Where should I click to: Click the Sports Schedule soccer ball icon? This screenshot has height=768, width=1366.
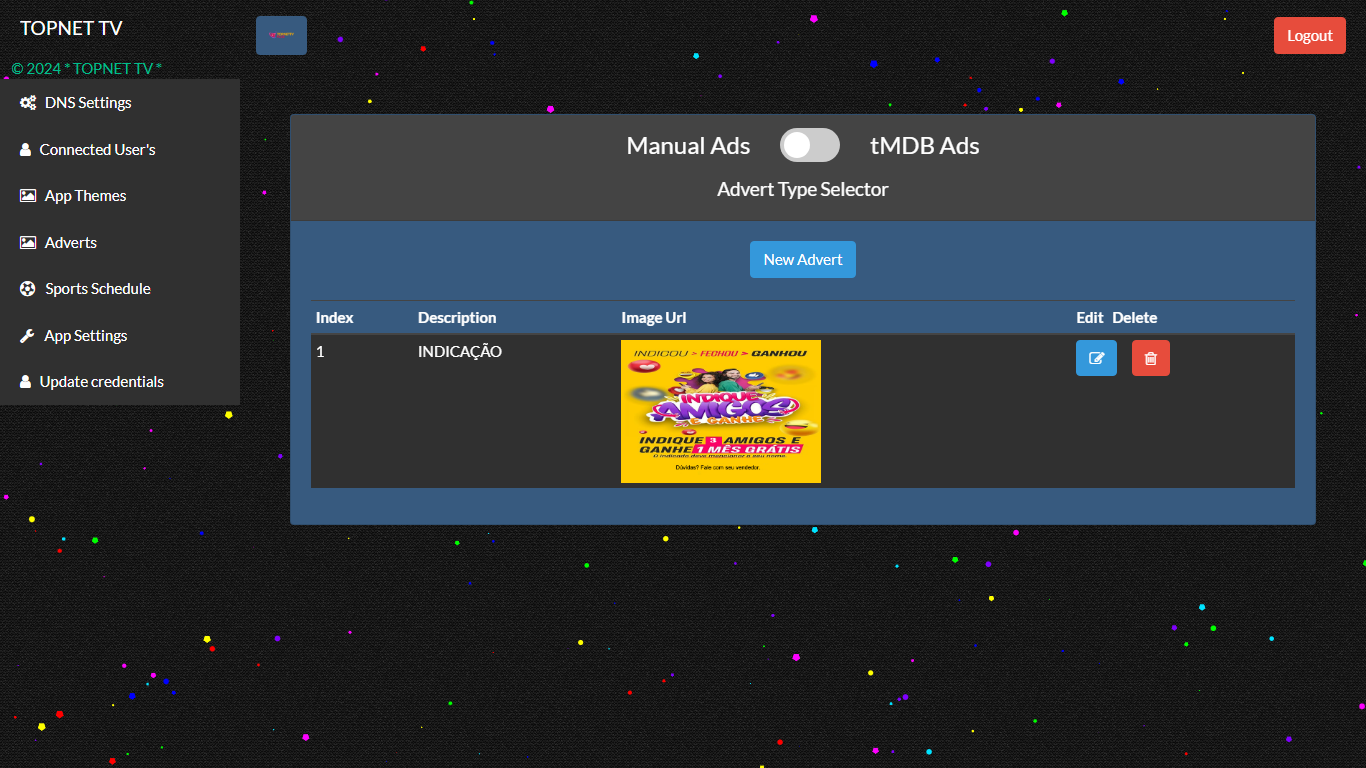point(27,288)
